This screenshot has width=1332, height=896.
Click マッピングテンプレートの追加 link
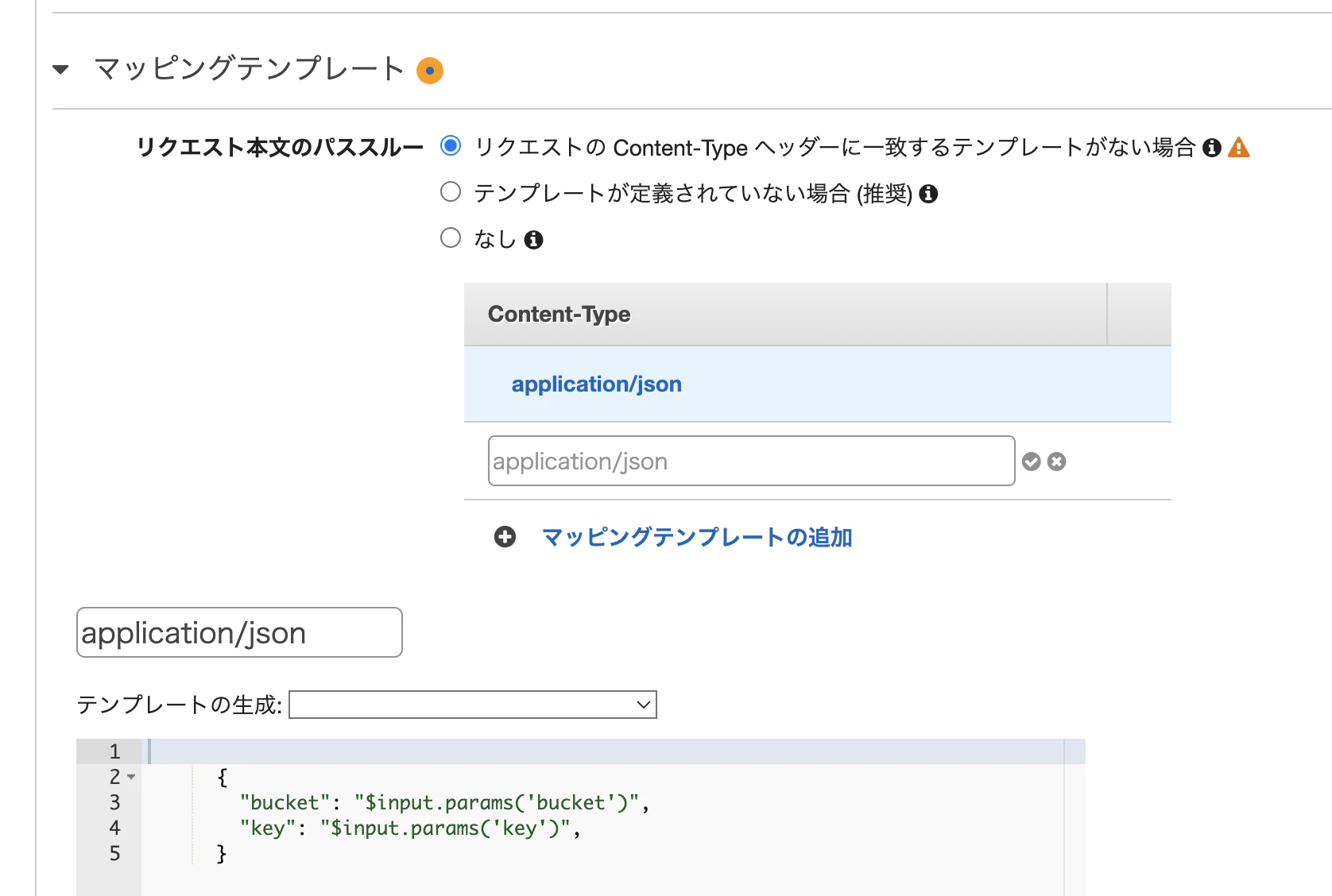coord(697,537)
